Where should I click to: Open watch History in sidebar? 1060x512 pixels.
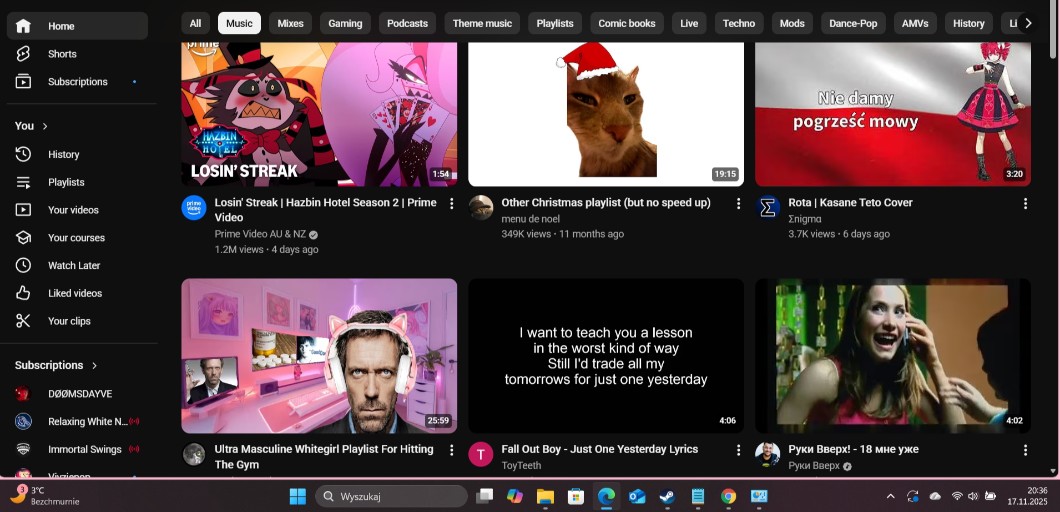[x=63, y=154]
